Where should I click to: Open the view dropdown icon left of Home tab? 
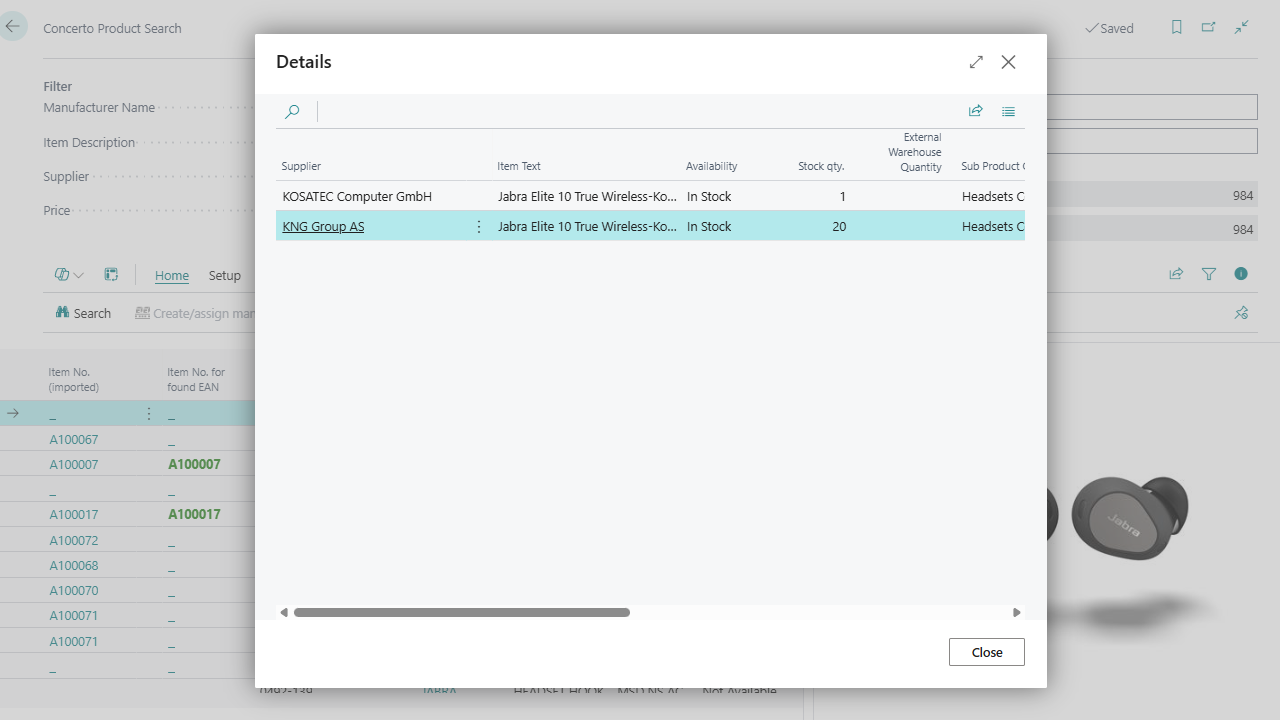pos(69,275)
